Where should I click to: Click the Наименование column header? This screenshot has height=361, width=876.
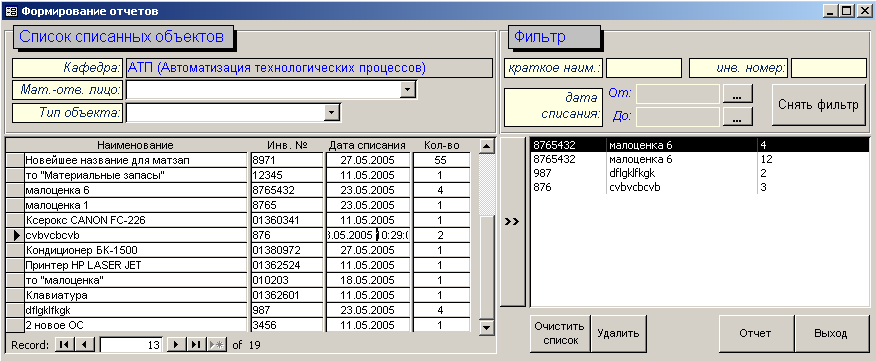[x=135, y=145]
